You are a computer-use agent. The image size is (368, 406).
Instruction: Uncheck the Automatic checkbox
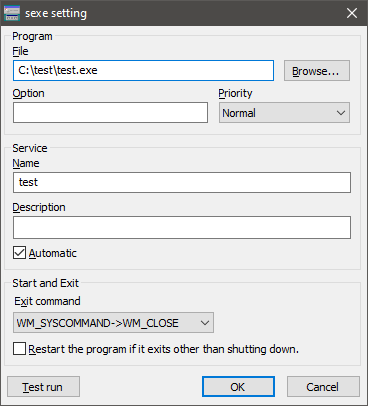pos(19,253)
